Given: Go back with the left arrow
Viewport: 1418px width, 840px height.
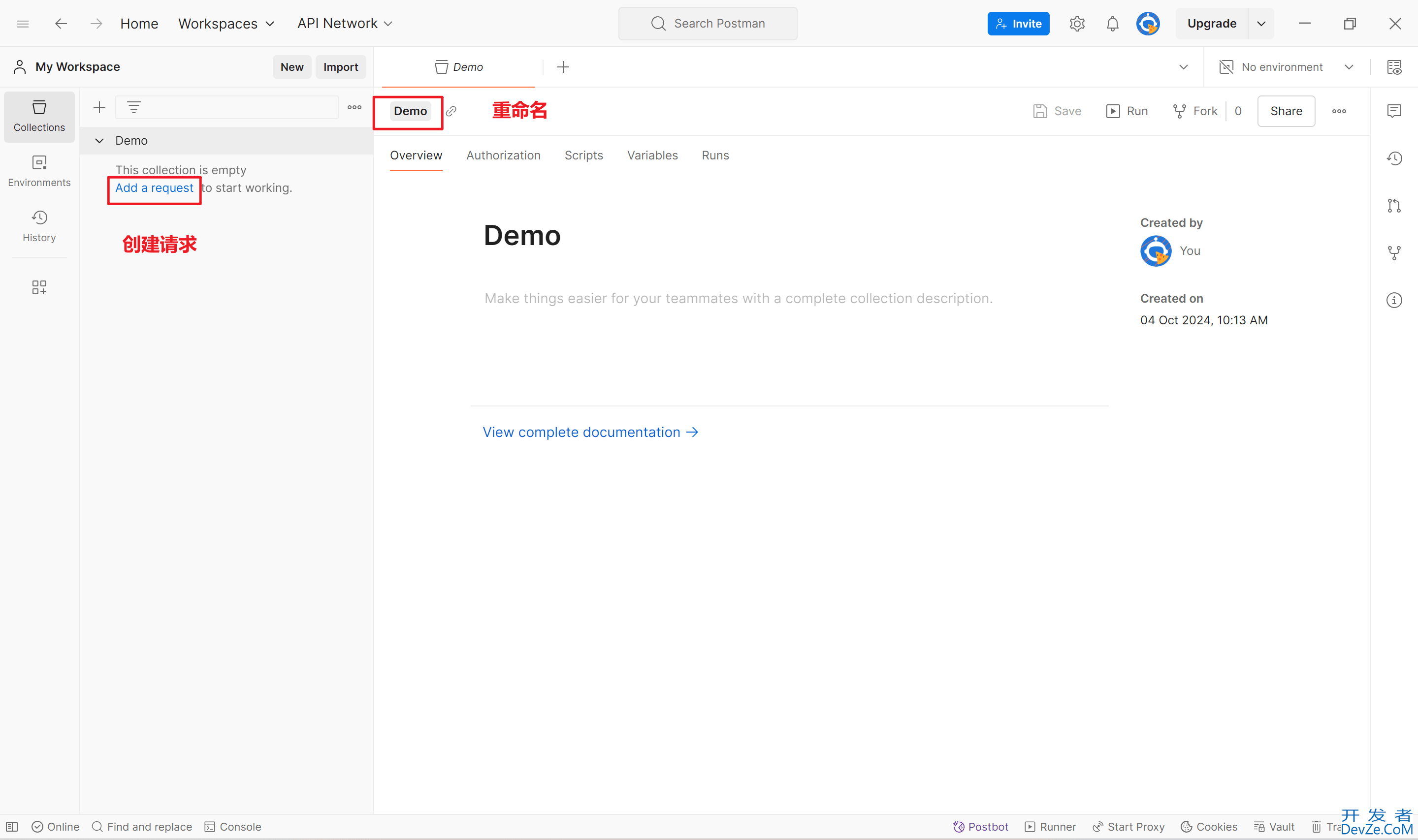Looking at the screenshot, I should pos(61,24).
